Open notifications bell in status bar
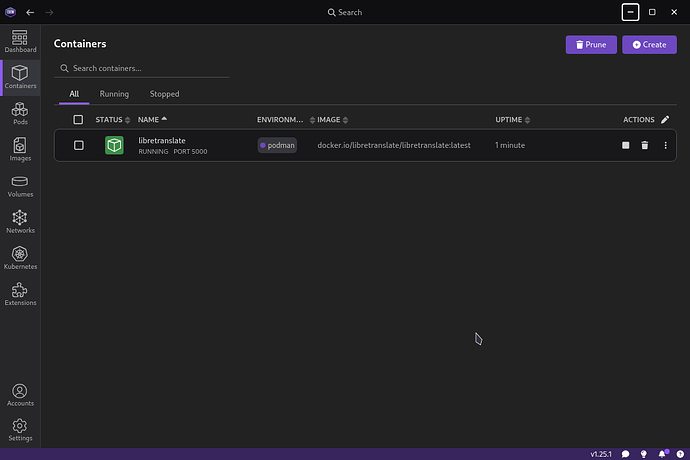 (662, 454)
